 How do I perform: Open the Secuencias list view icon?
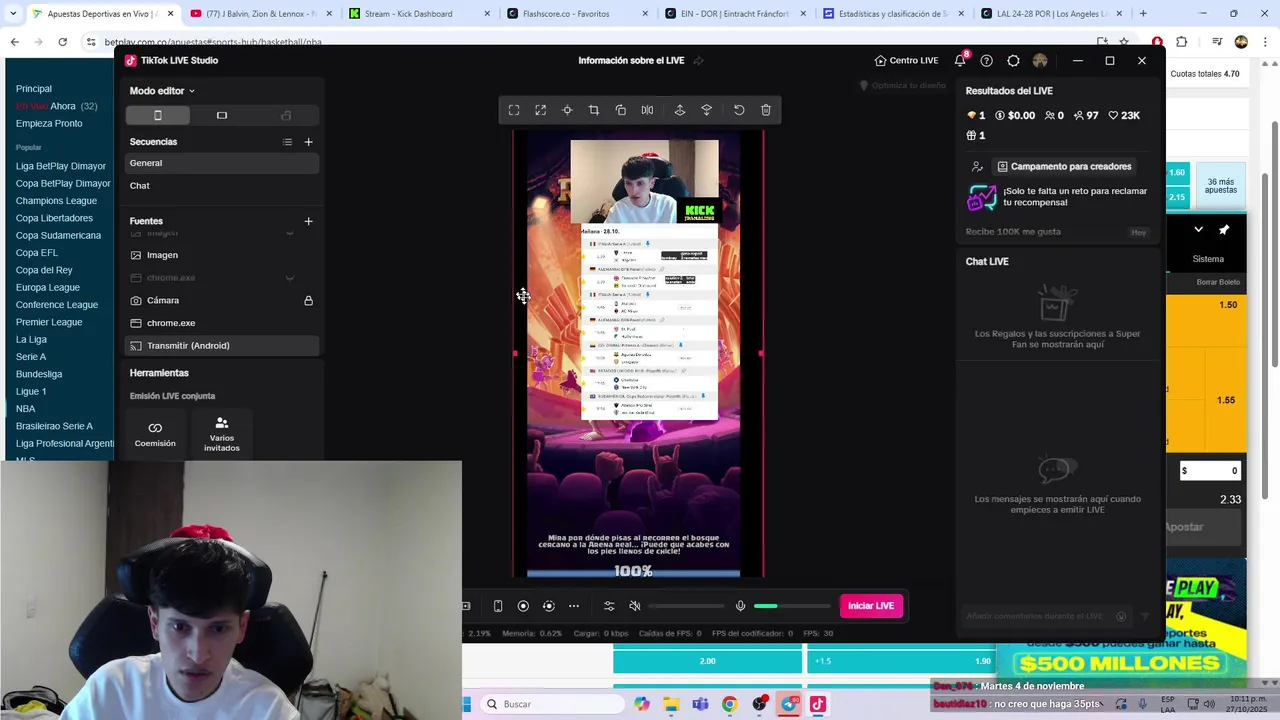pyautogui.click(x=287, y=142)
